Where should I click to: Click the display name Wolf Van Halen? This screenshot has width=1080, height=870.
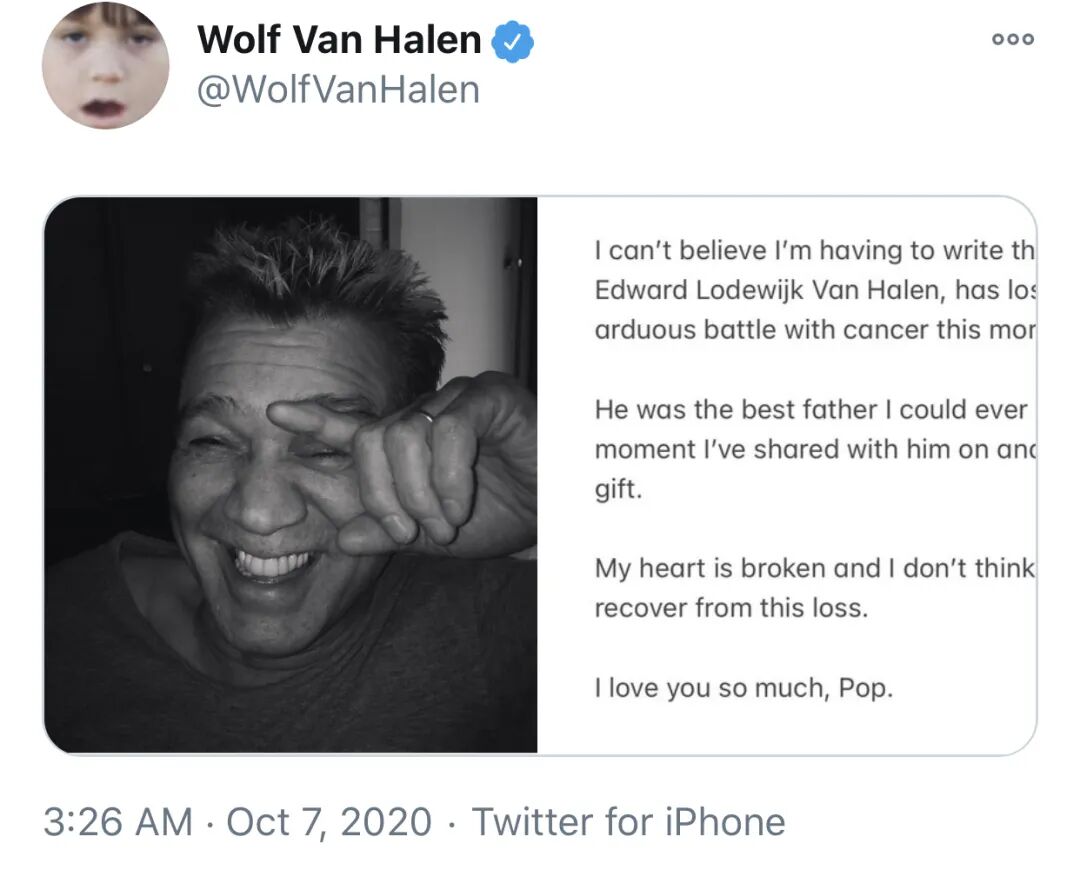[x=339, y=40]
